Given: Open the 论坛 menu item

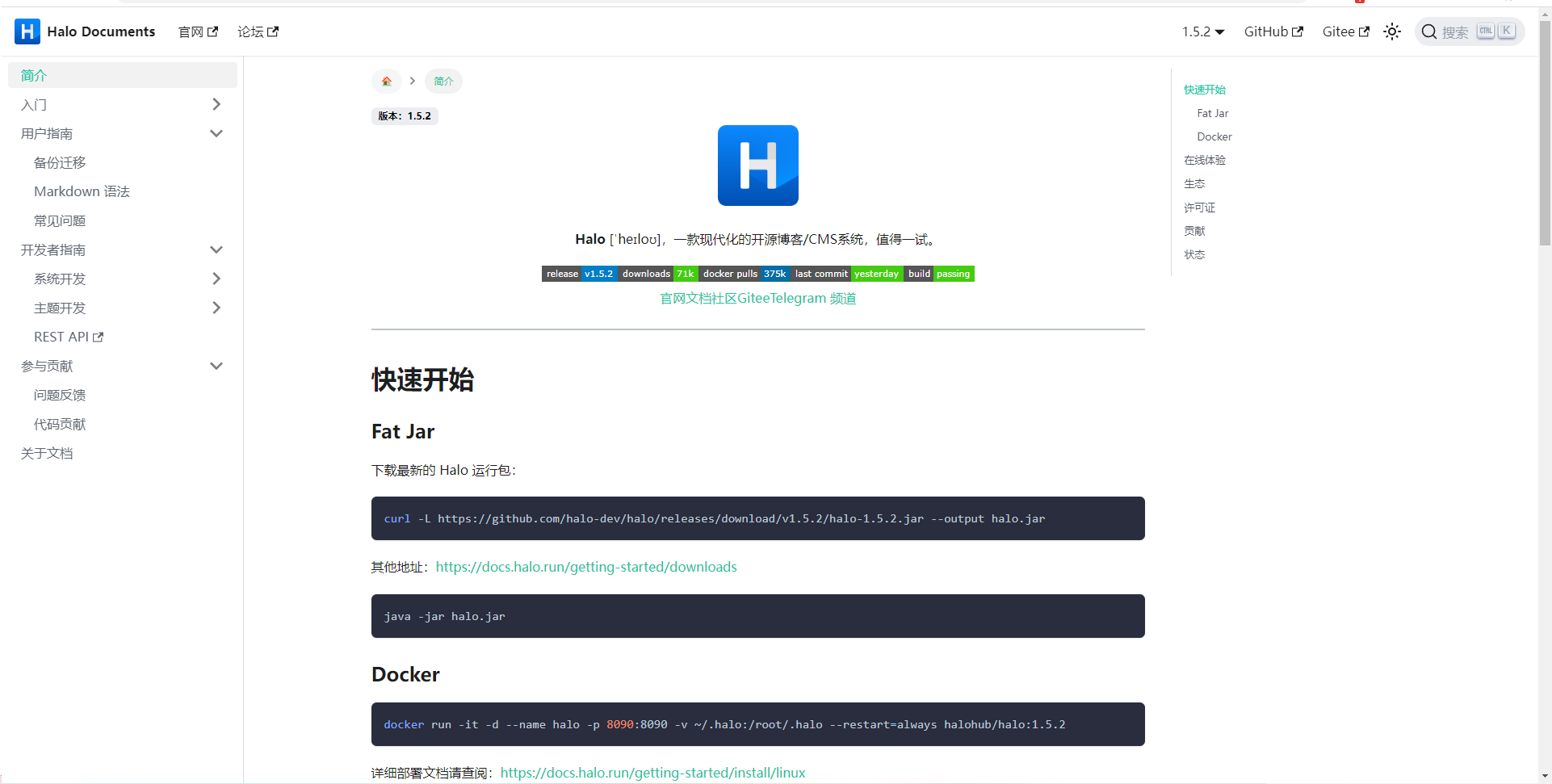Looking at the screenshot, I should coord(252,31).
